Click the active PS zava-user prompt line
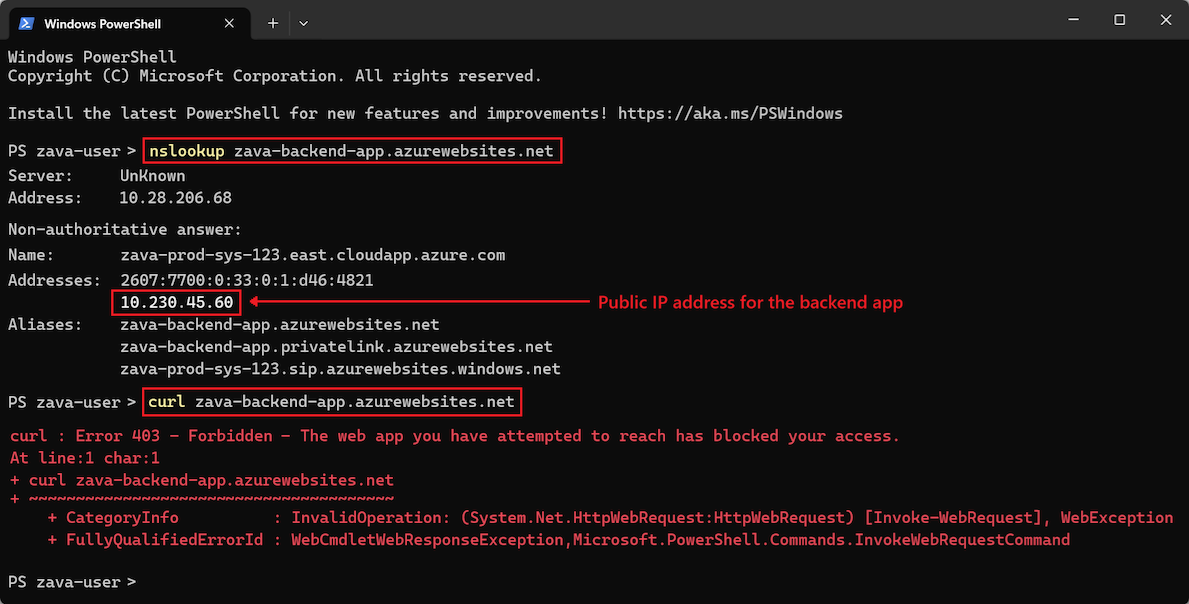This screenshot has width=1189, height=604. click(x=70, y=581)
